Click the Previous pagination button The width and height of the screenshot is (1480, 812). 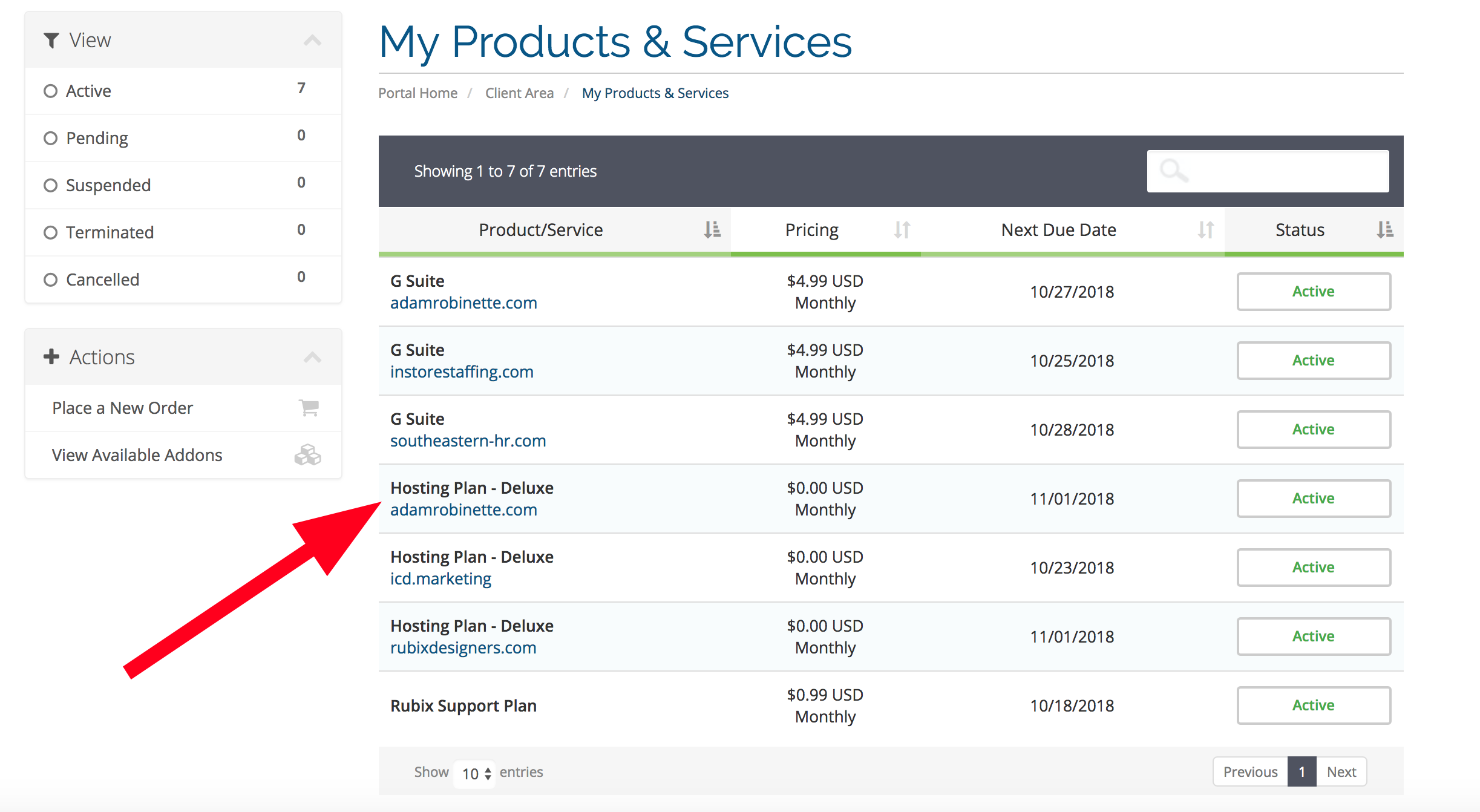[1250, 772]
